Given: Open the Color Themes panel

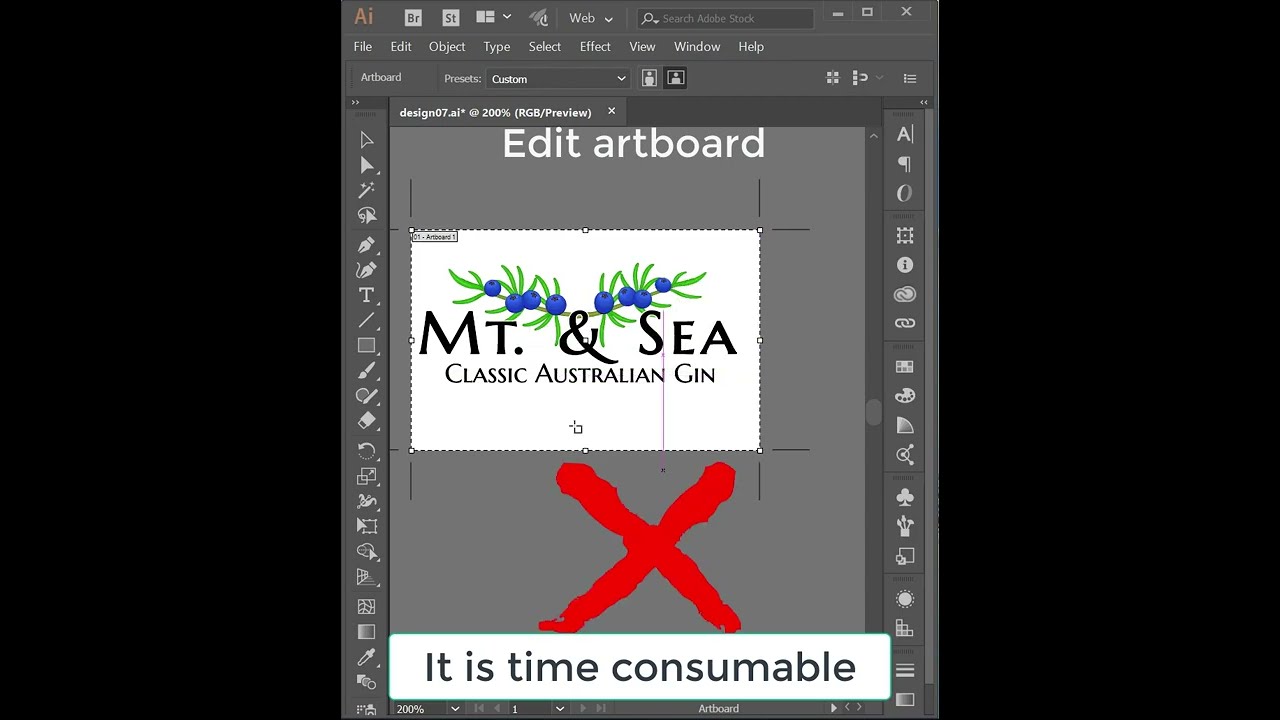Looking at the screenshot, I should tap(905, 455).
